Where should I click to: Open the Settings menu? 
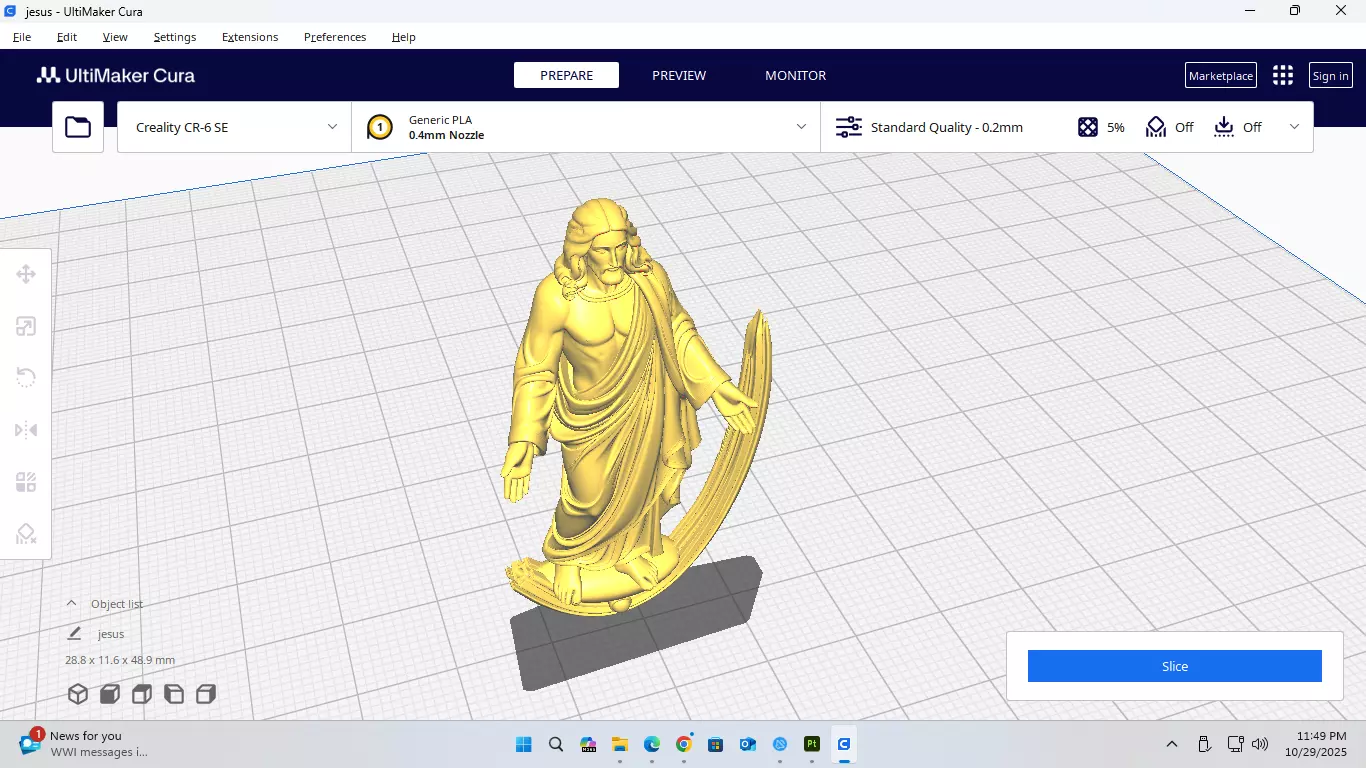[x=175, y=37]
